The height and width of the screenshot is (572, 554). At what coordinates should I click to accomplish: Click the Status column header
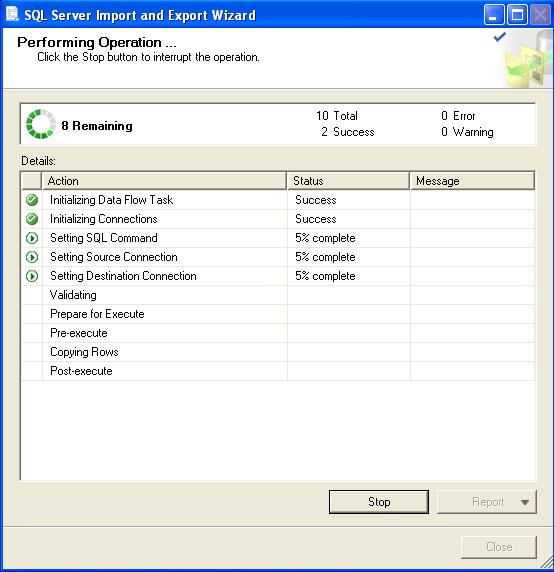[348, 181]
